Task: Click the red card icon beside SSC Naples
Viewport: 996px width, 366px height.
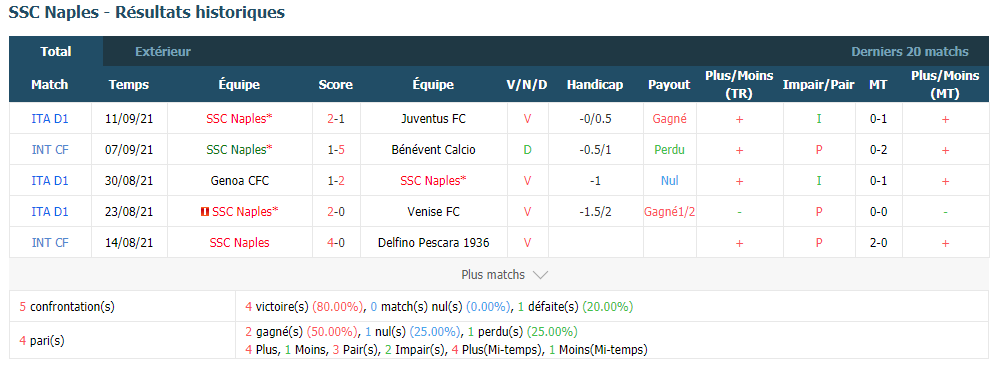Action: tap(204, 212)
